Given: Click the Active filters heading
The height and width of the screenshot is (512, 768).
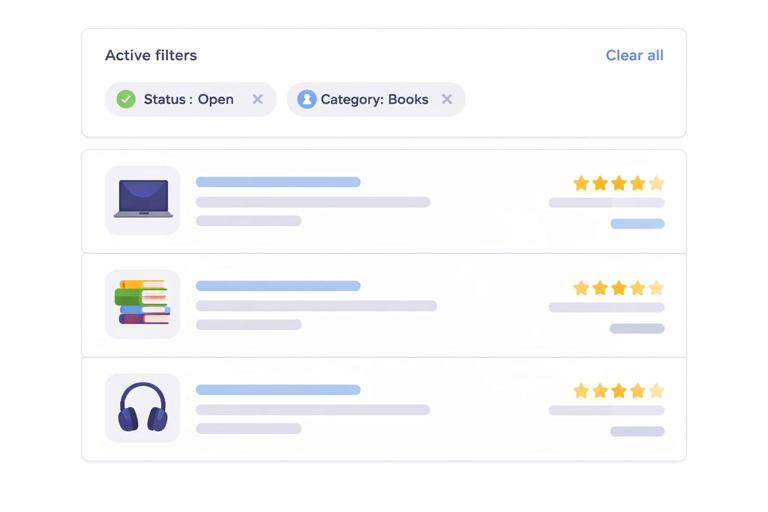Looking at the screenshot, I should [x=151, y=55].
